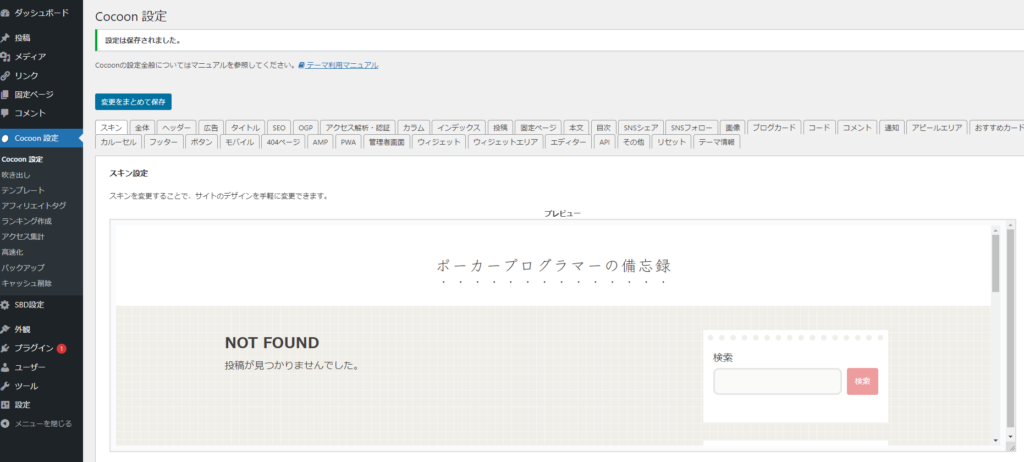
Task: Switch to the PWA tab
Action: click(x=349, y=142)
